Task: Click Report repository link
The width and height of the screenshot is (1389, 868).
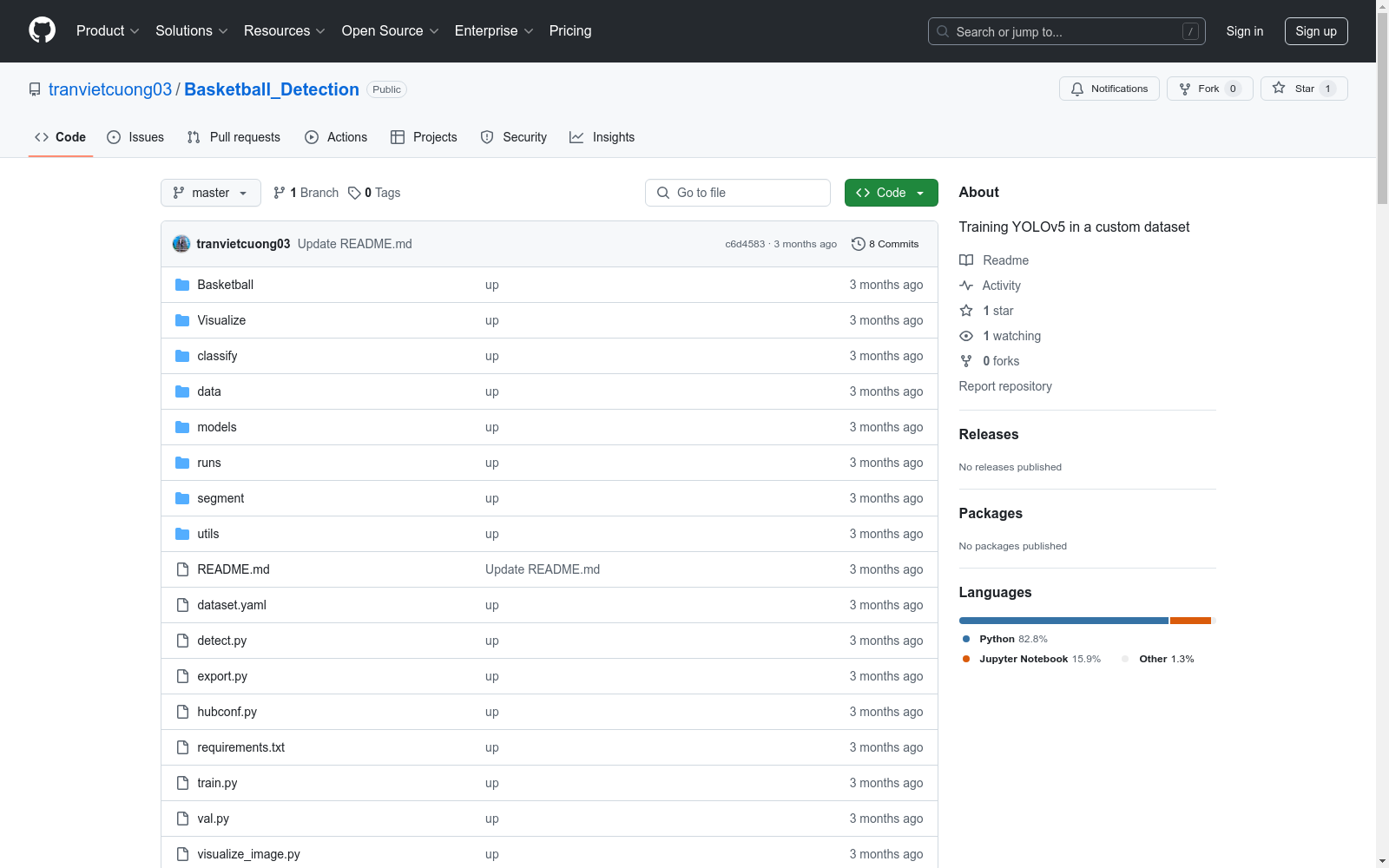Action: (x=1005, y=386)
